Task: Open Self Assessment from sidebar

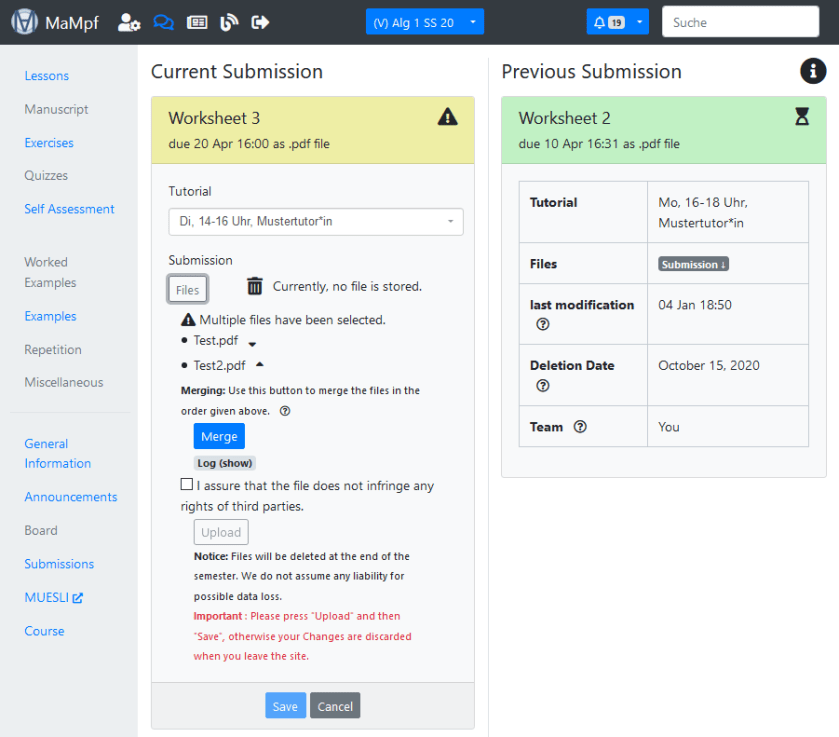Action: click(x=69, y=209)
